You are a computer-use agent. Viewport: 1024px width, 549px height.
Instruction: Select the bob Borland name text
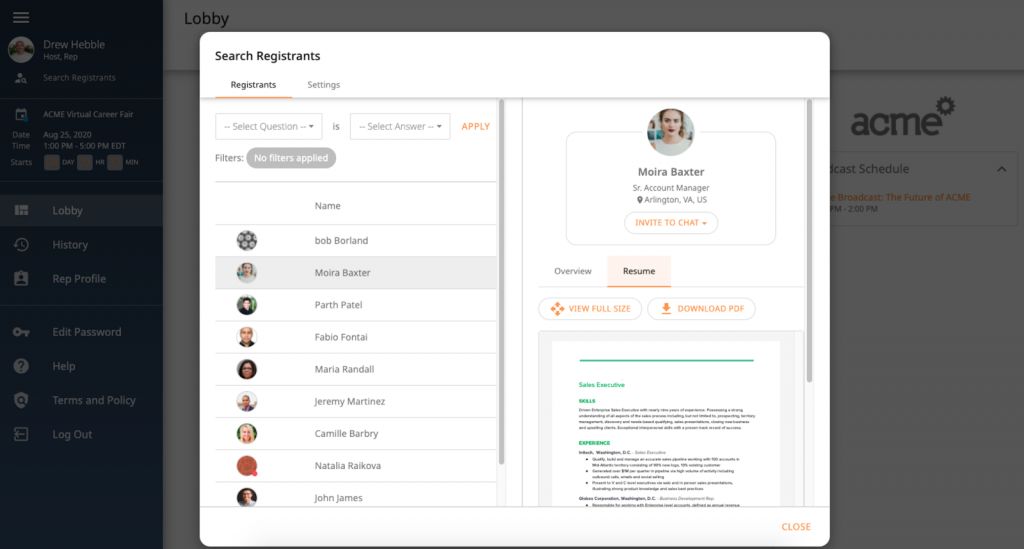342,240
